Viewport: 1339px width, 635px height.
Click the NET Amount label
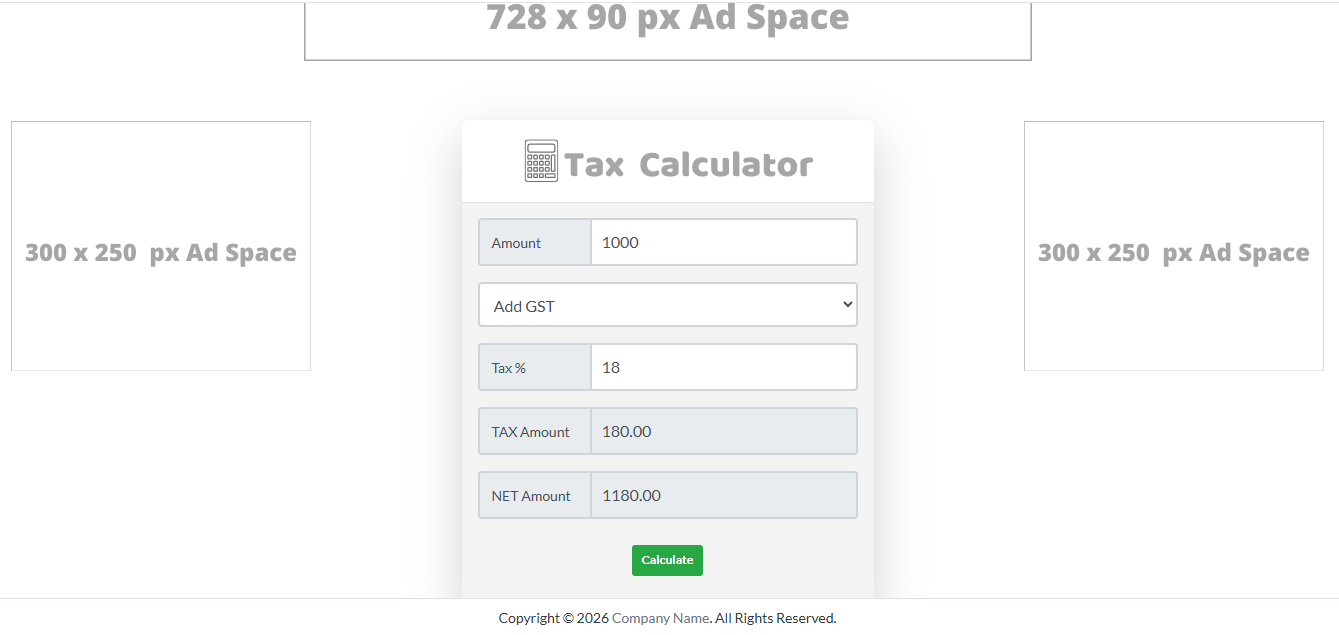click(x=531, y=496)
